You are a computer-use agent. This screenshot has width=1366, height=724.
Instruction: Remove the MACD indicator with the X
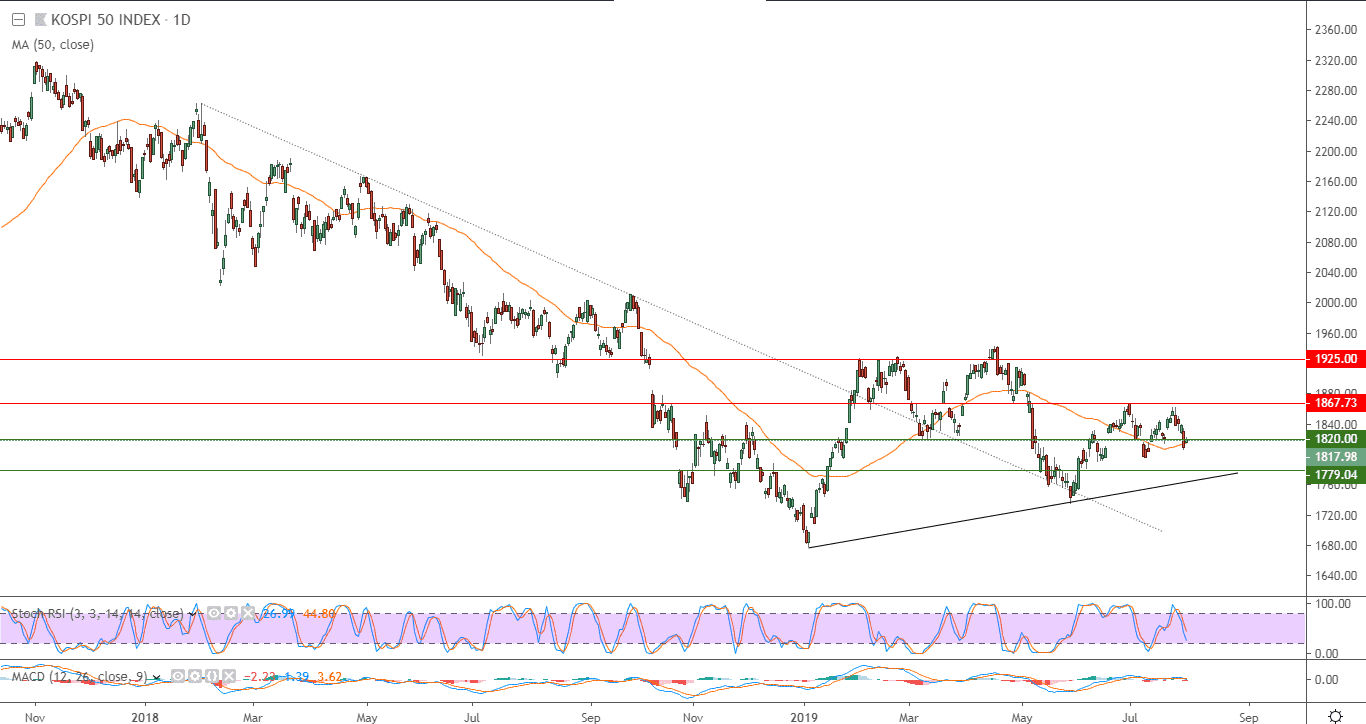click(x=229, y=676)
